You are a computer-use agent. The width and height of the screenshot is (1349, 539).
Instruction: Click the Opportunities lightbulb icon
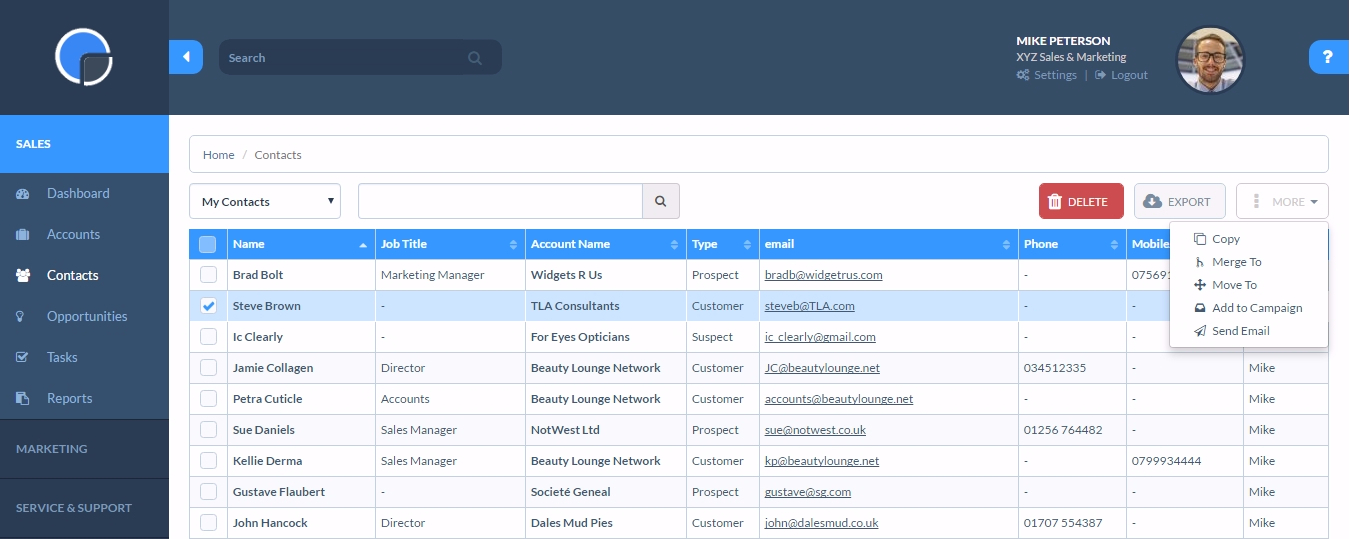coord(21,317)
